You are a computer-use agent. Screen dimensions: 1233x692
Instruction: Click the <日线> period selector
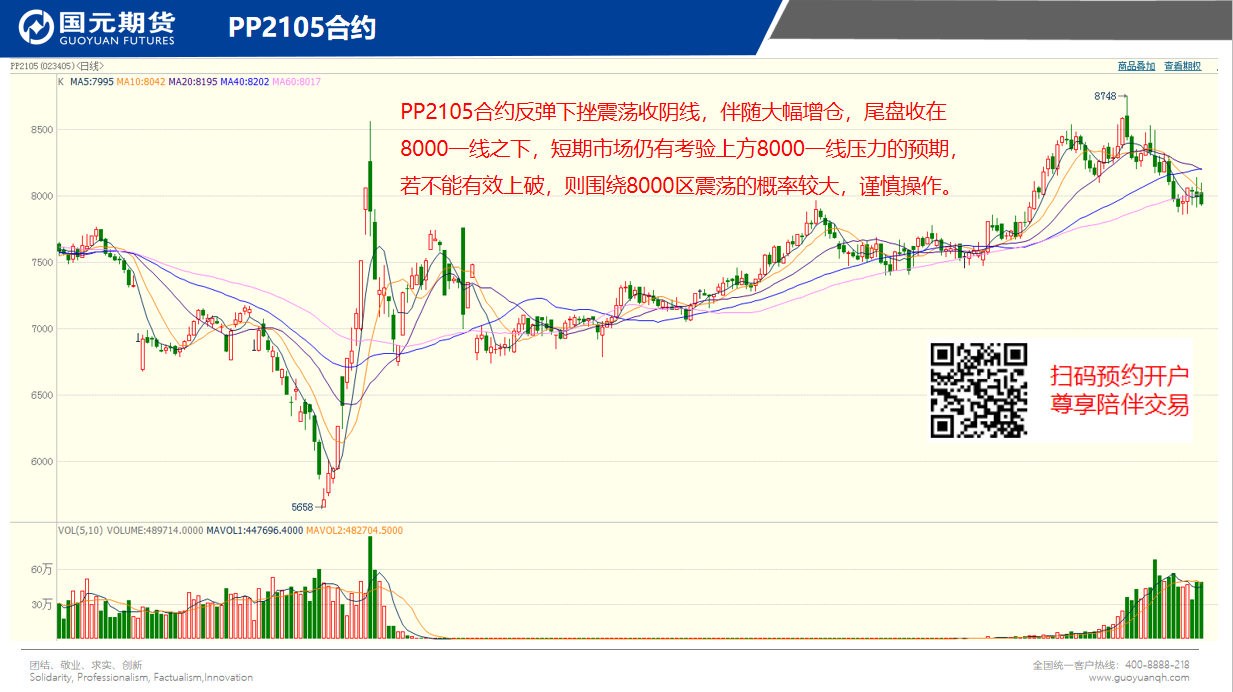coord(89,66)
